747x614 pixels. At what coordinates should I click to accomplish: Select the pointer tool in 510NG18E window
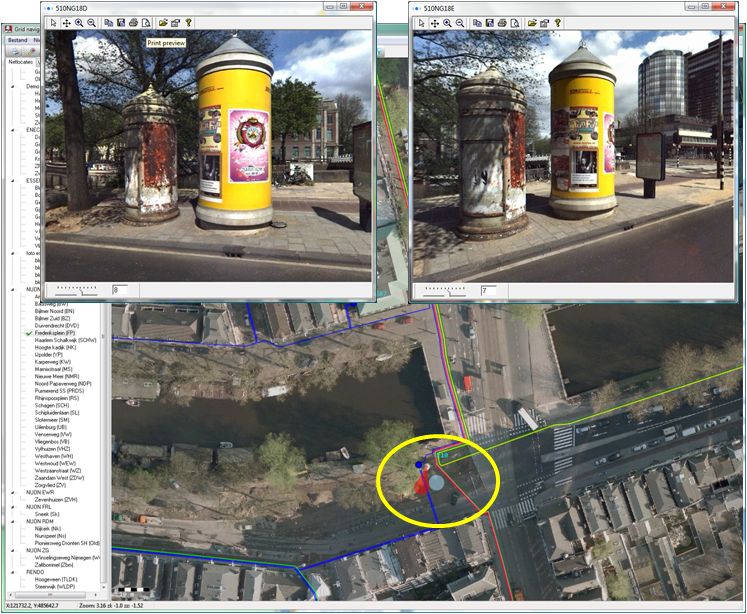pyautogui.click(x=423, y=22)
